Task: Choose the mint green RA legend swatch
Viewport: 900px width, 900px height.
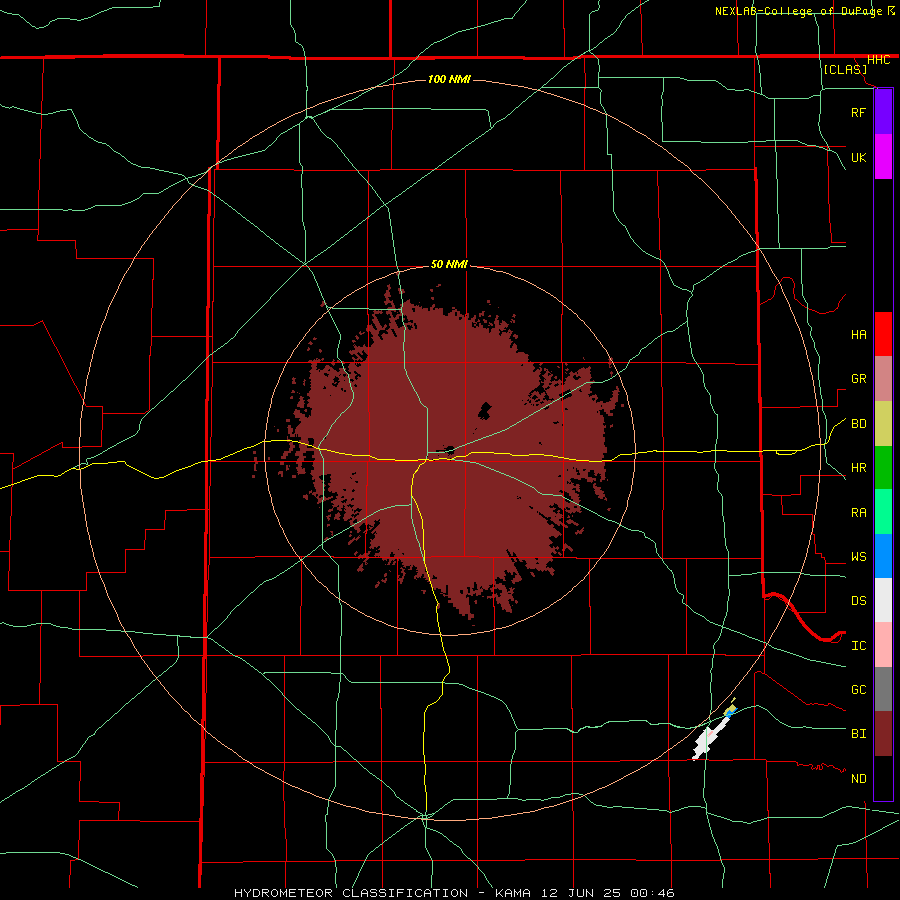Action: [x=883, y=512]
